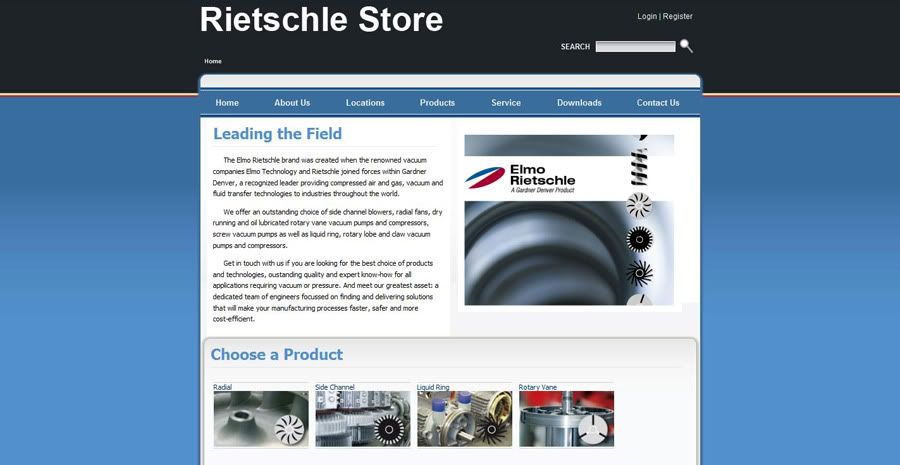Open the Service menu item
Screen dimensions: 900x465
coord(506,103)
